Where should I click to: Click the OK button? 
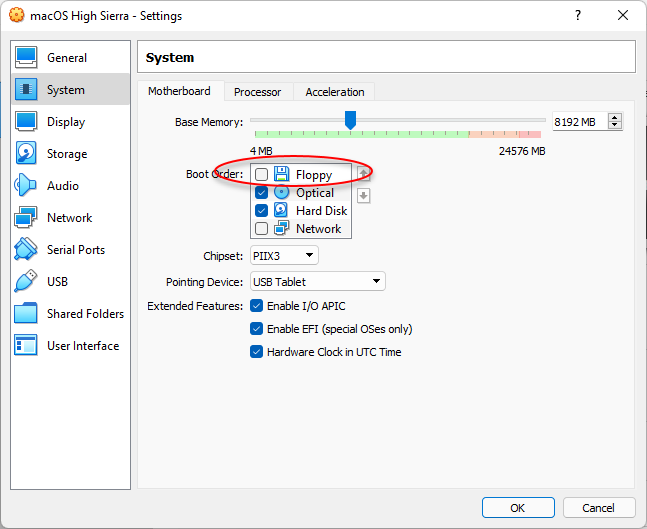point(518,508)
